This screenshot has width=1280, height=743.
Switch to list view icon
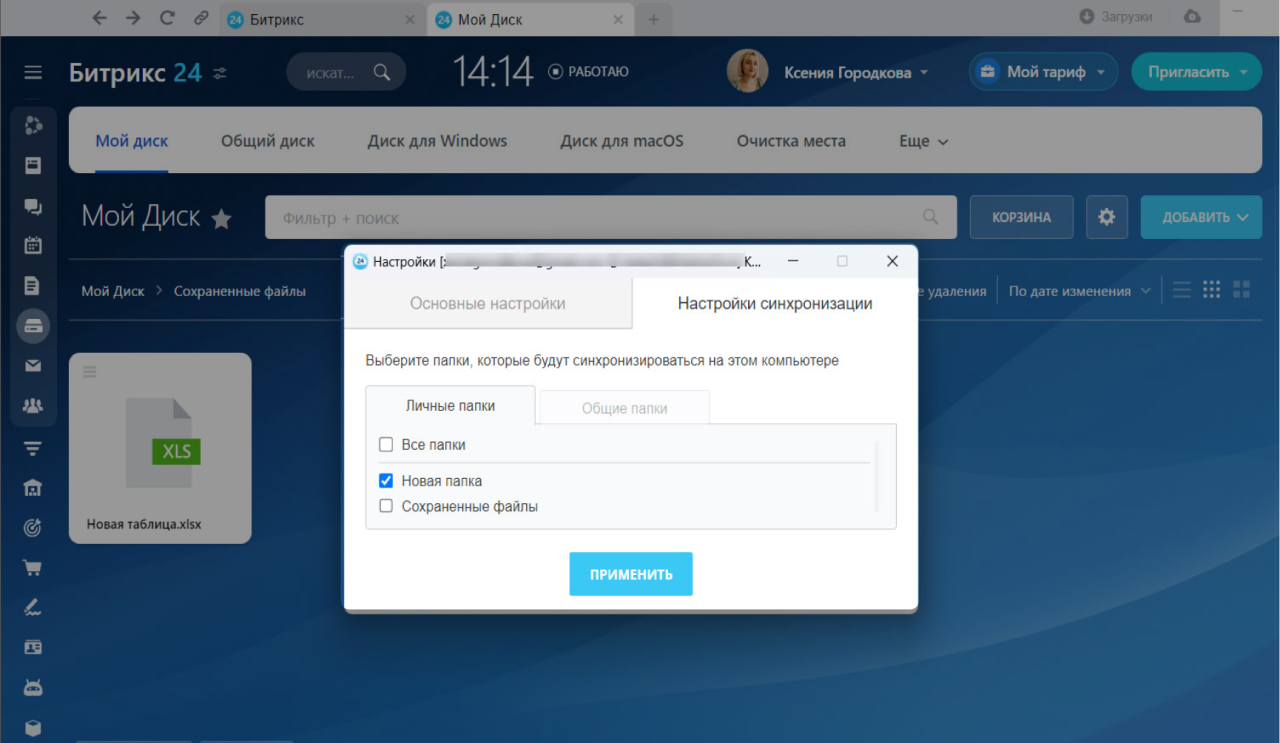[x=1182, y=290]
